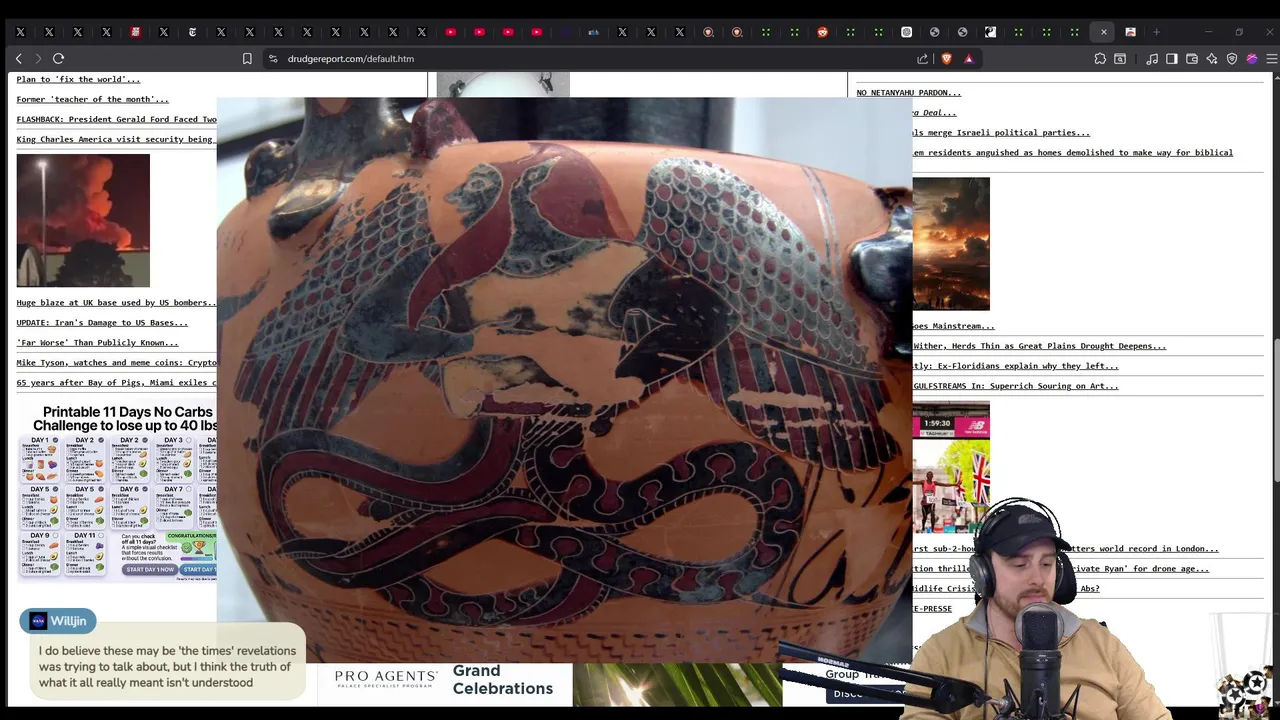The width and height of the screenshot is (1280, 720).
Task: Open the Brave playlist music note icon
Action: click(1152, 59)
